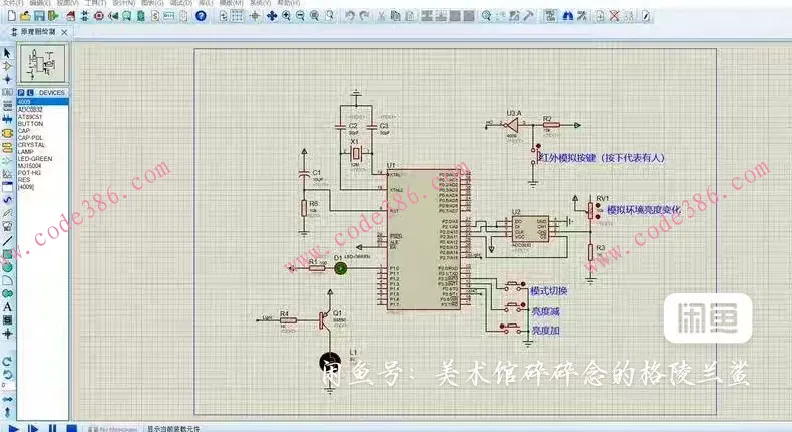Undo the last edit
Viewport: 792px width, 432px height.
(x=350, y=16)
